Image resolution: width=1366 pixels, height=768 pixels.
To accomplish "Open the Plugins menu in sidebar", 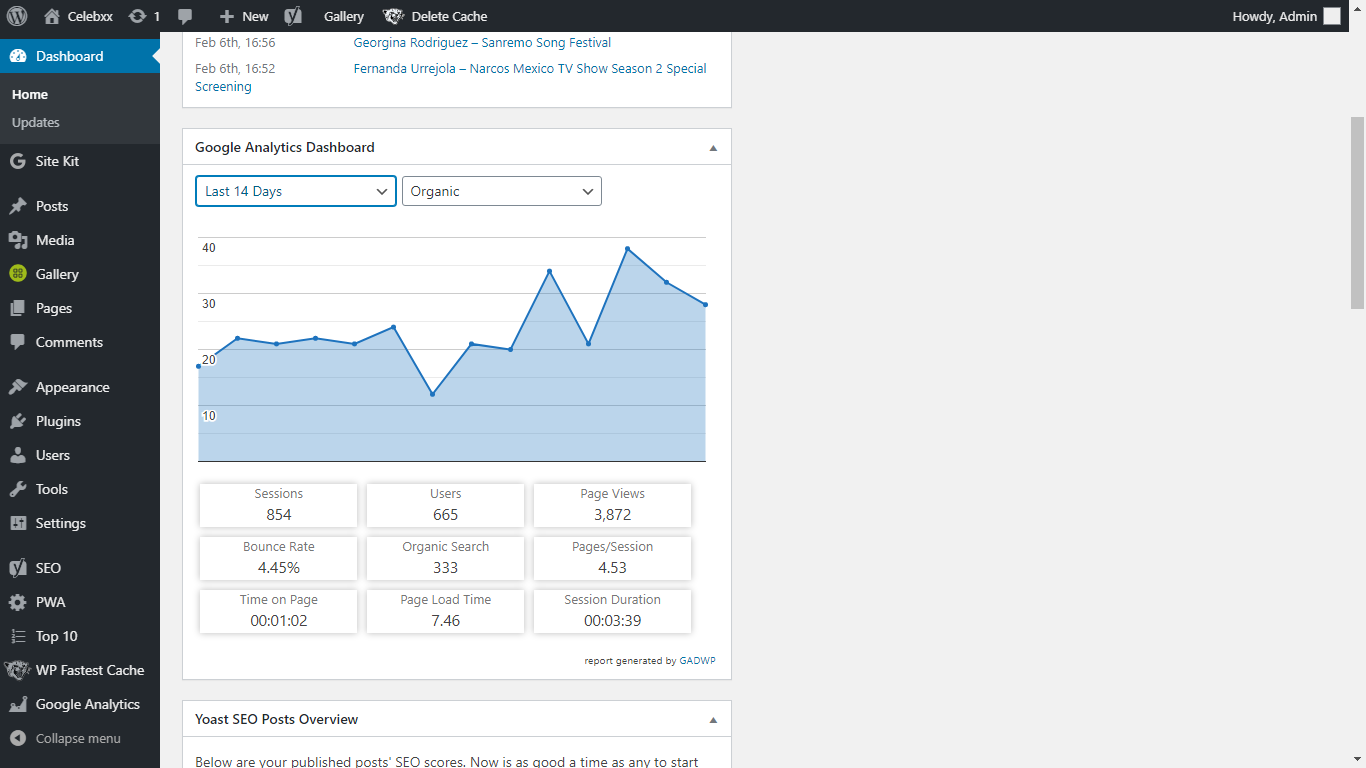I will (58, 421).
